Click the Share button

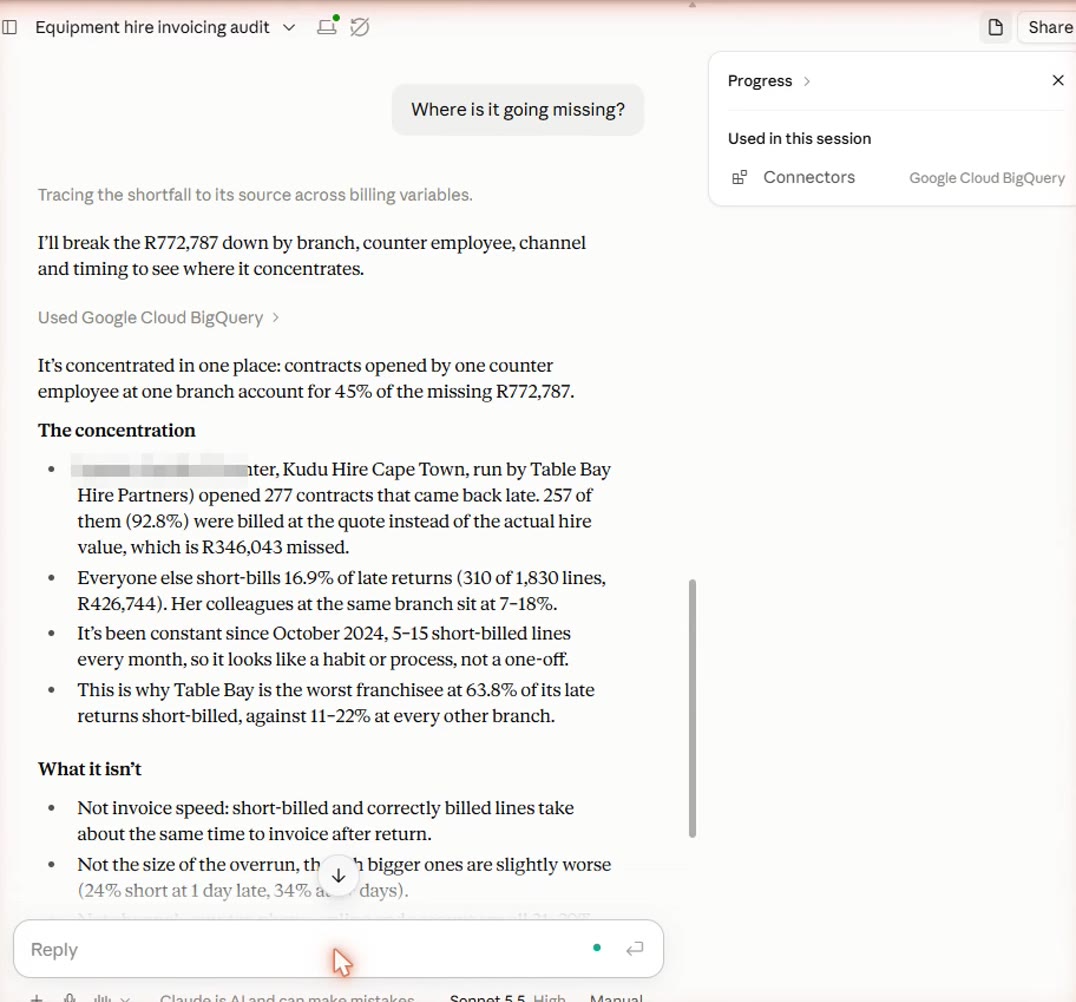point(1050,27)
